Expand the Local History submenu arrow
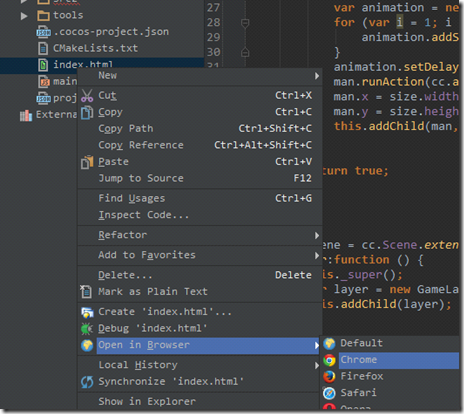464x414 pixels. [317, 366]
